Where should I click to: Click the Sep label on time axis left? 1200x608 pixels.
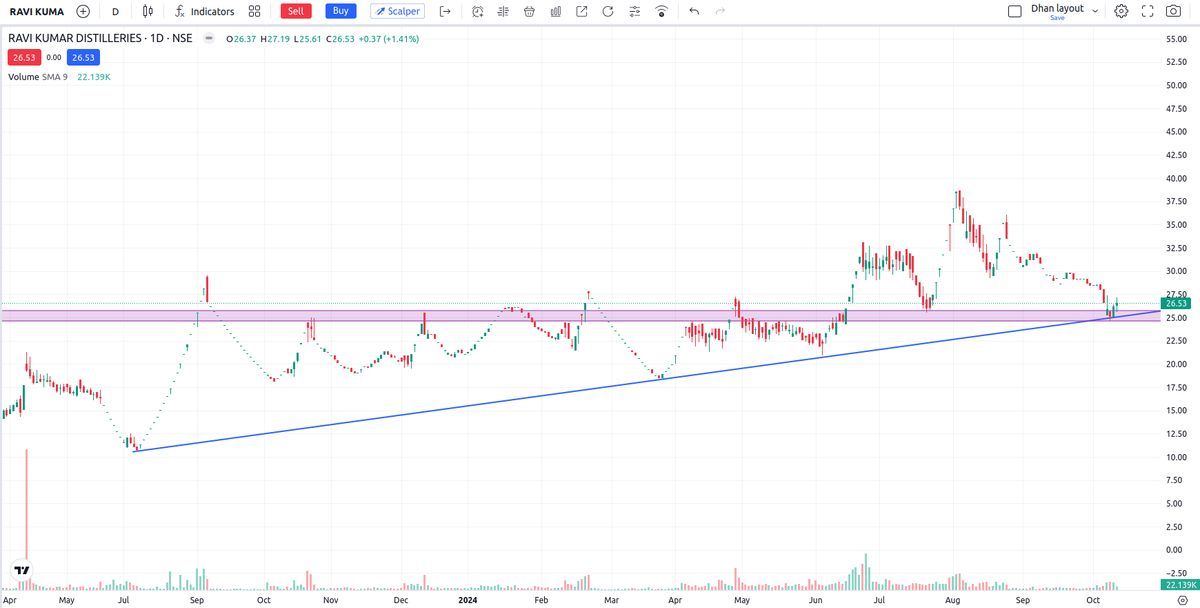(197, 601)
